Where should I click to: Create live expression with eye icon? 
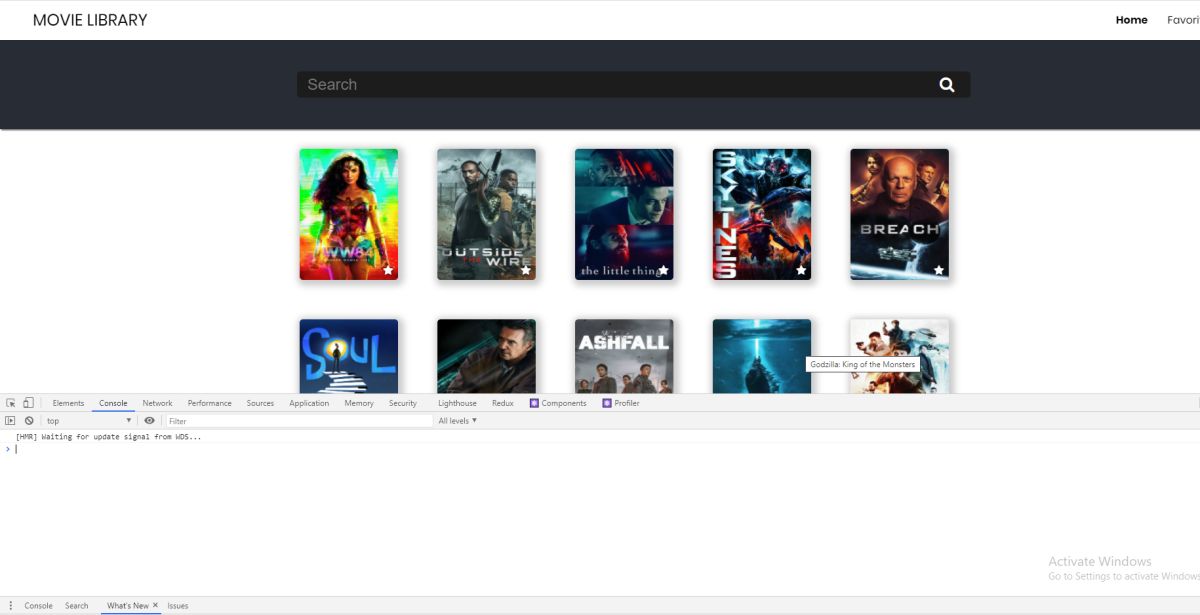click(149, 421)
